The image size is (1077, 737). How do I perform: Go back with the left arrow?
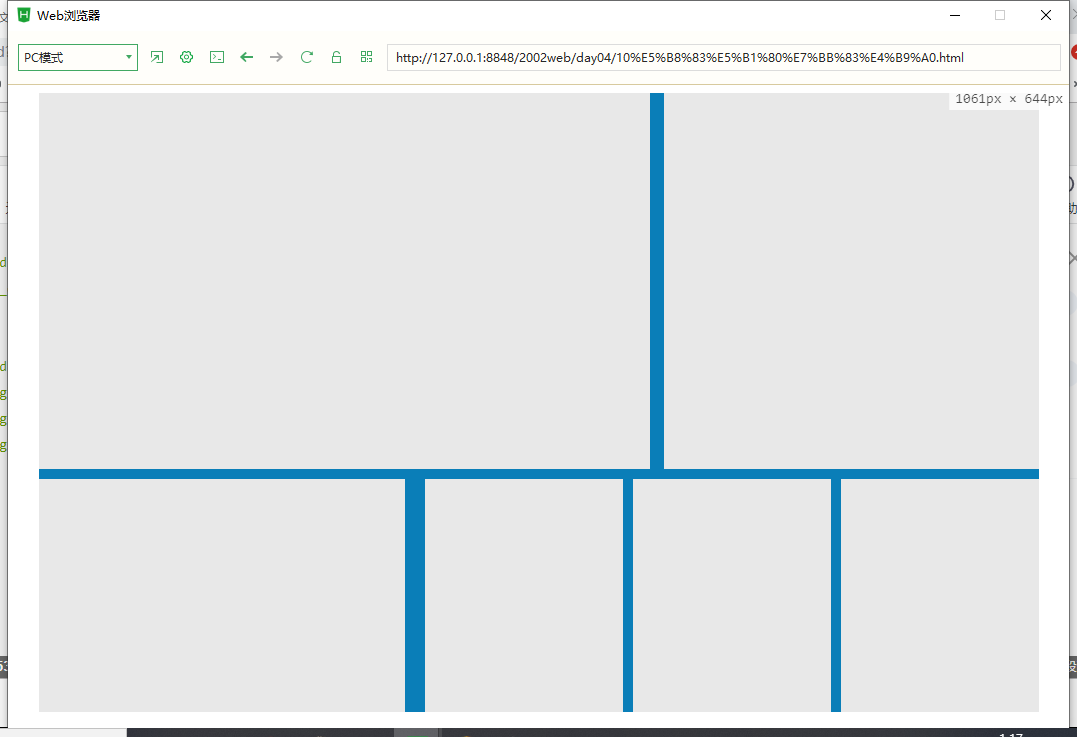click(247, 57)
